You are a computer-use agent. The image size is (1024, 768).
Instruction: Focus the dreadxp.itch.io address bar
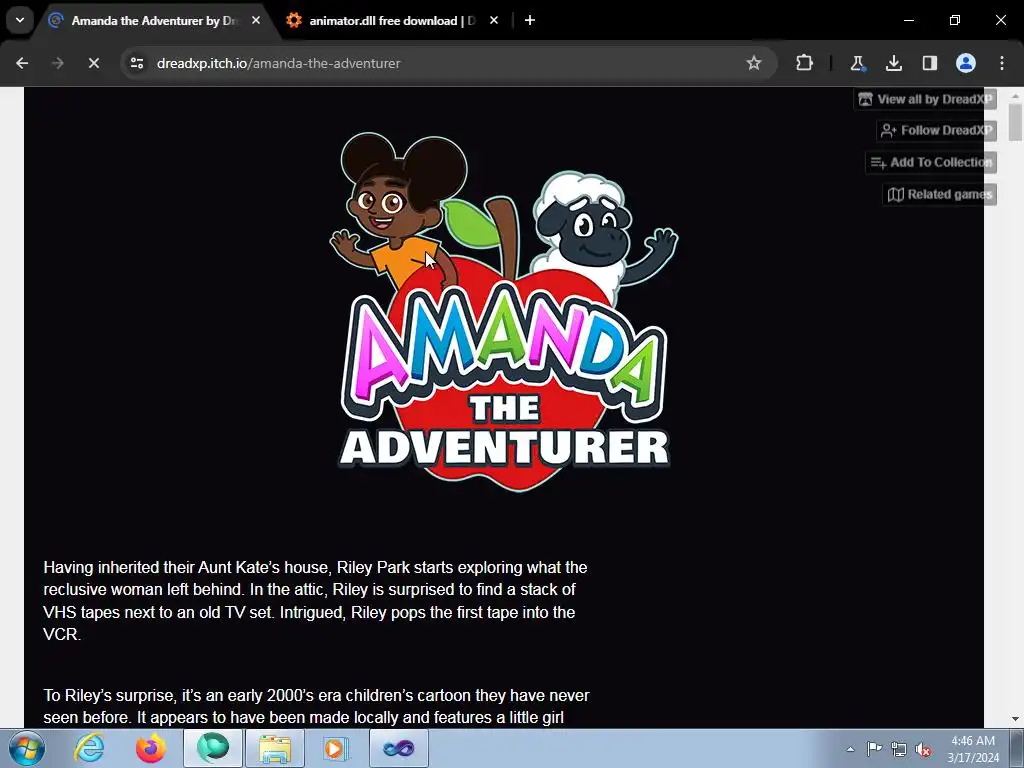point(449,63)
